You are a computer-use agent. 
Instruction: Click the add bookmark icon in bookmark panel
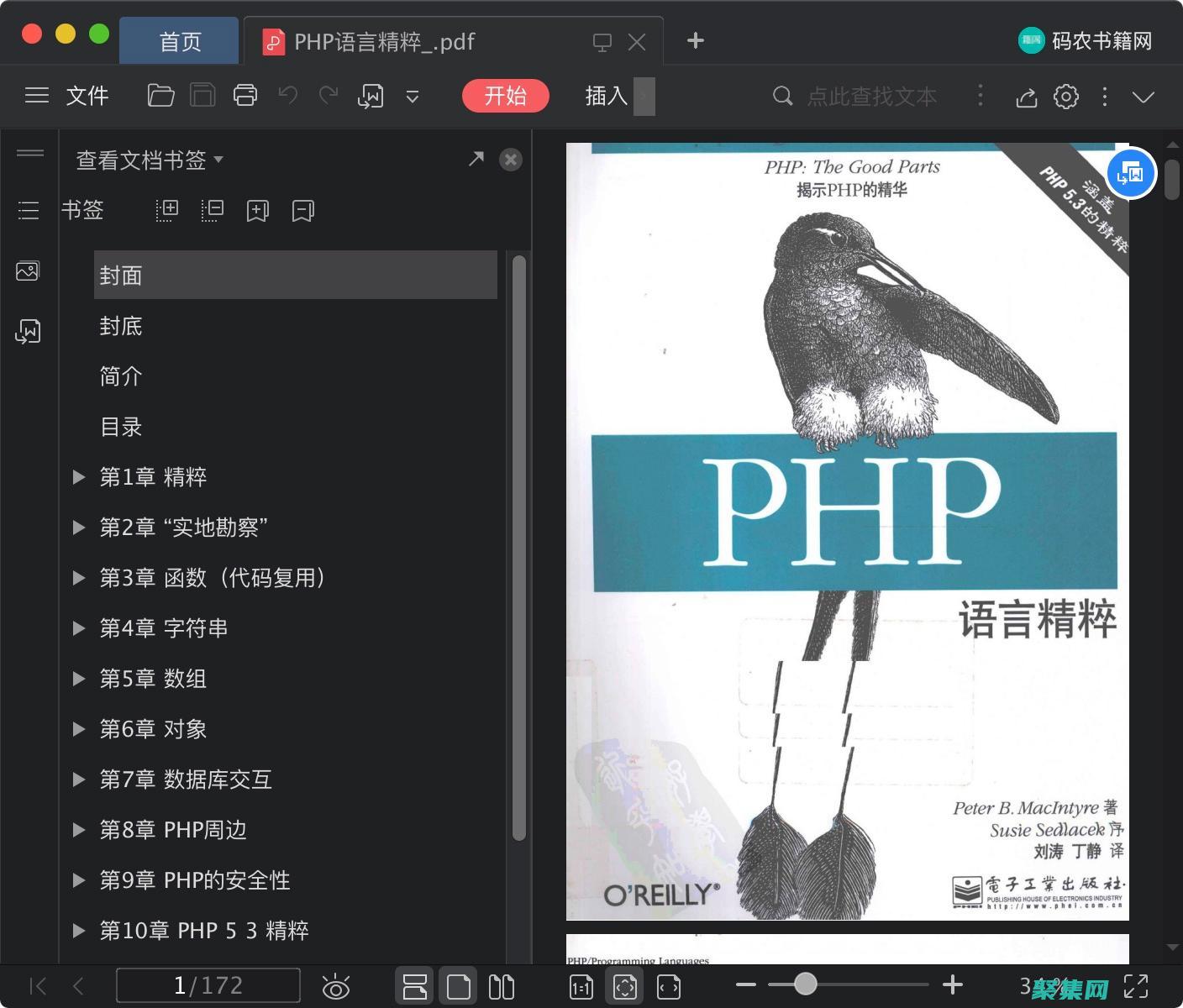257,210
